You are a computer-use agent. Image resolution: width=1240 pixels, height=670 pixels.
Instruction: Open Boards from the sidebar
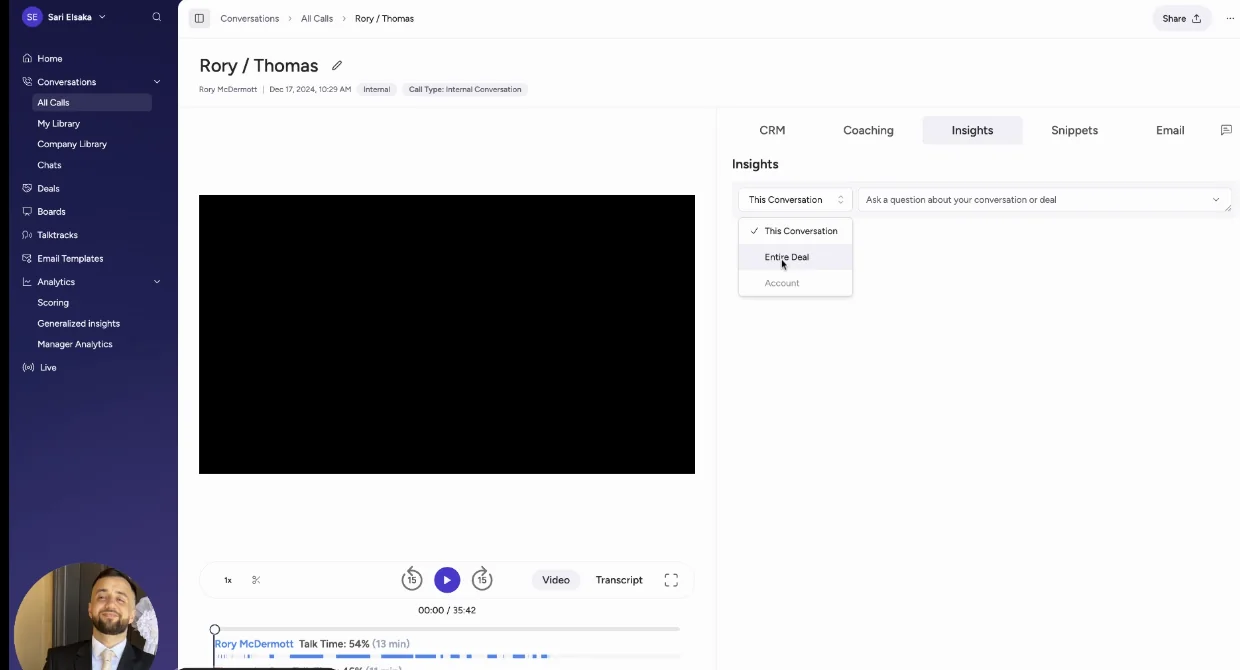coord(51,212)
